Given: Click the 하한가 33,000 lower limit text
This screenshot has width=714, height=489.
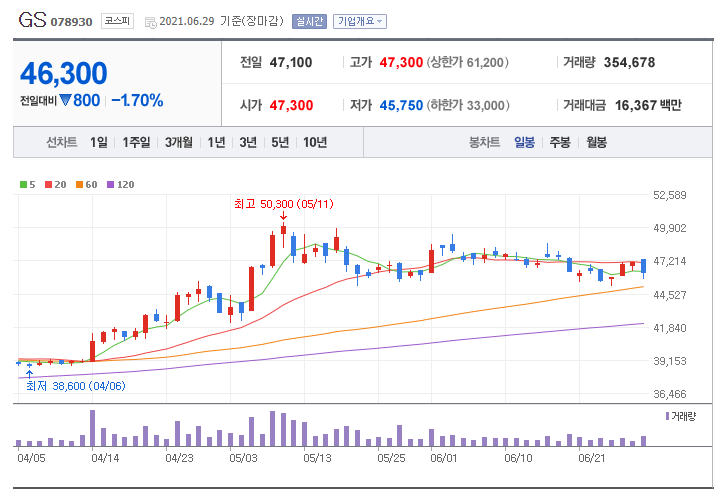Looking at the screenshot, I should click(x=468, y=106).
